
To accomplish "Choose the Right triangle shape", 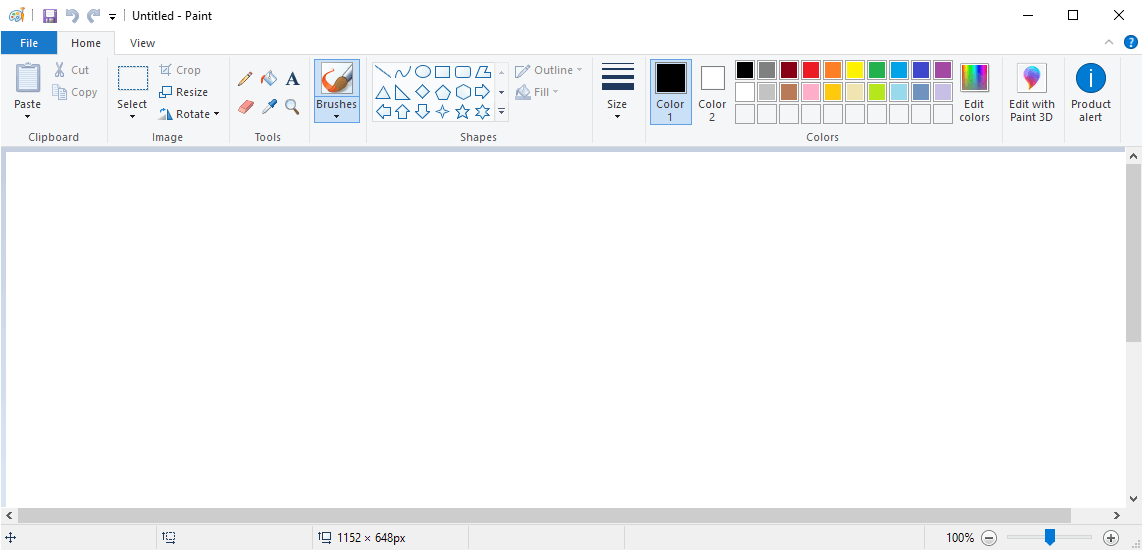I will [402, 92].
